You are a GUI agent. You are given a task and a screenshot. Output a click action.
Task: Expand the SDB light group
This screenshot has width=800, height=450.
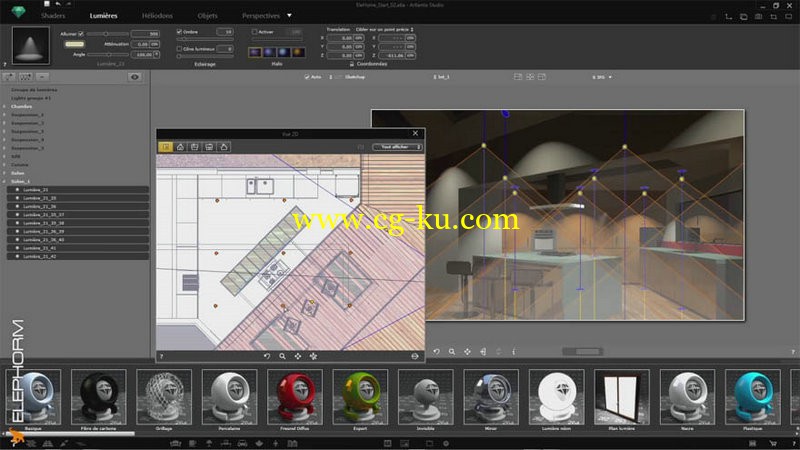5,157
